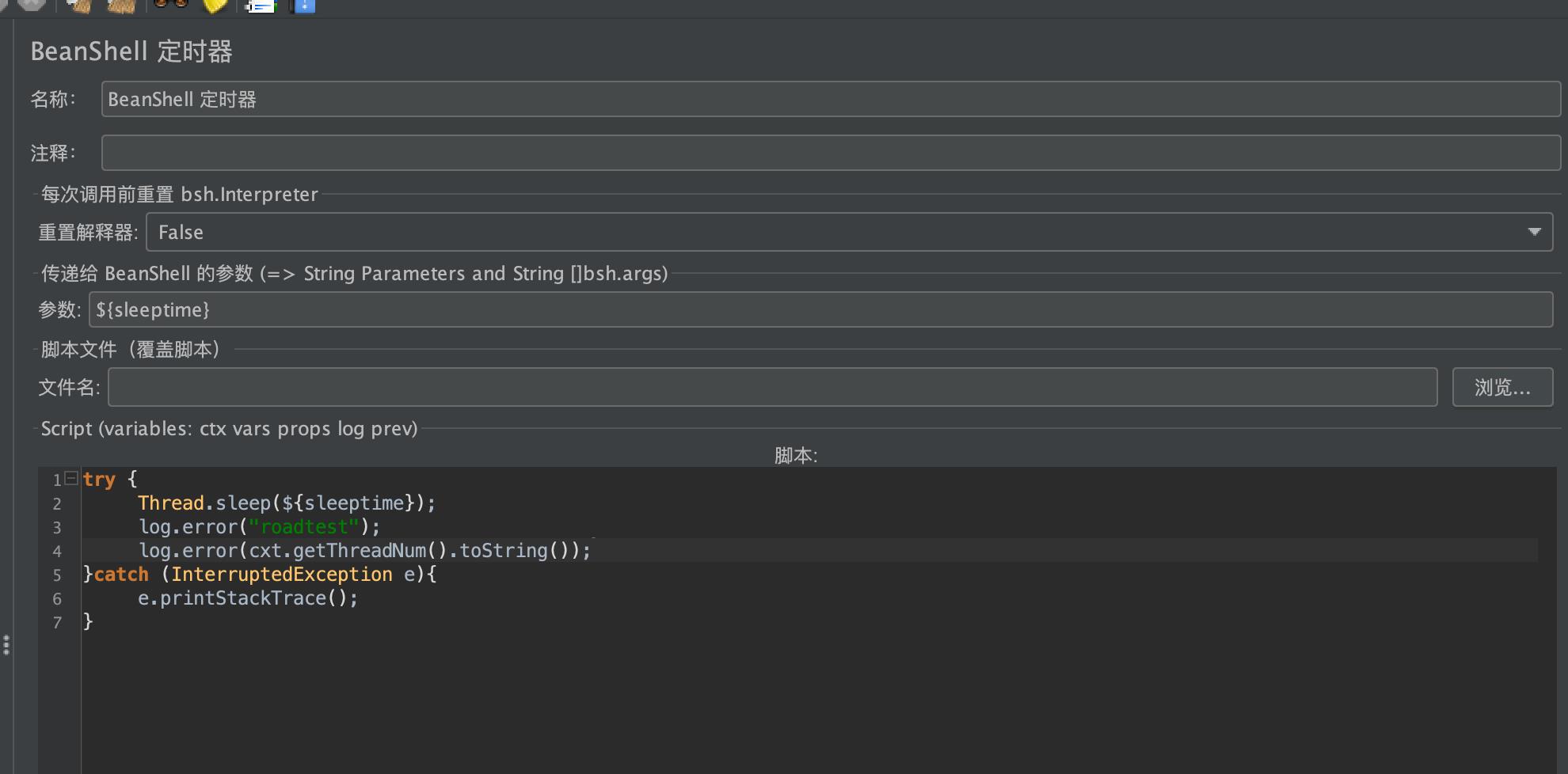Click the e.printStackTrace(); code line
The height and width of the screenshot is (774, 1568).
248,598
